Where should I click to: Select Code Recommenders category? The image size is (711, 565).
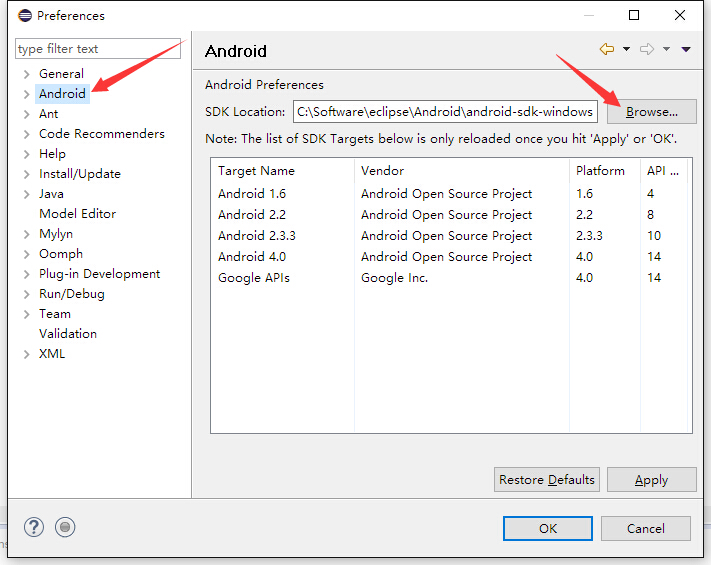click(102, 133)
